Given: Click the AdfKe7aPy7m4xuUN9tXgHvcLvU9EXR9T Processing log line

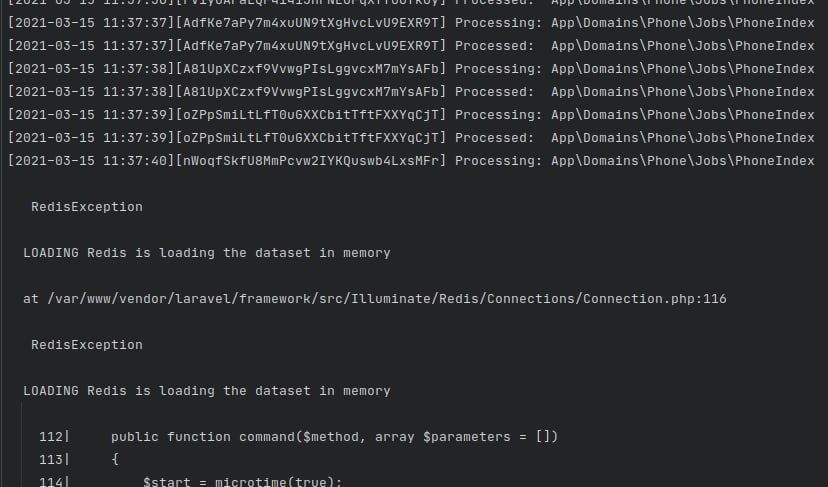Looking at the screenshot, I should tap(411, 23).
